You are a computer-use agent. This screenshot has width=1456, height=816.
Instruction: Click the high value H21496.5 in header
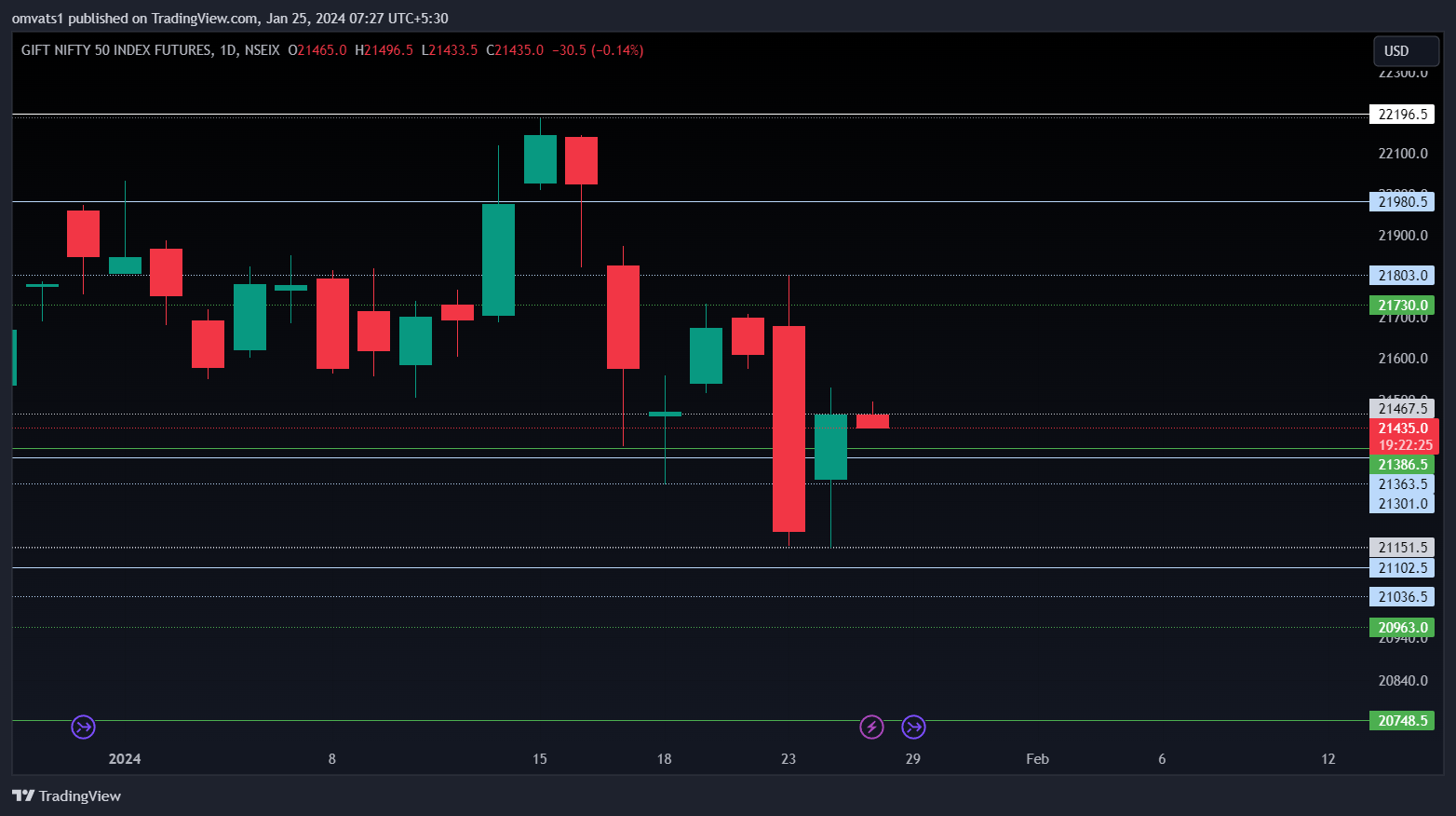click(384, 50)
